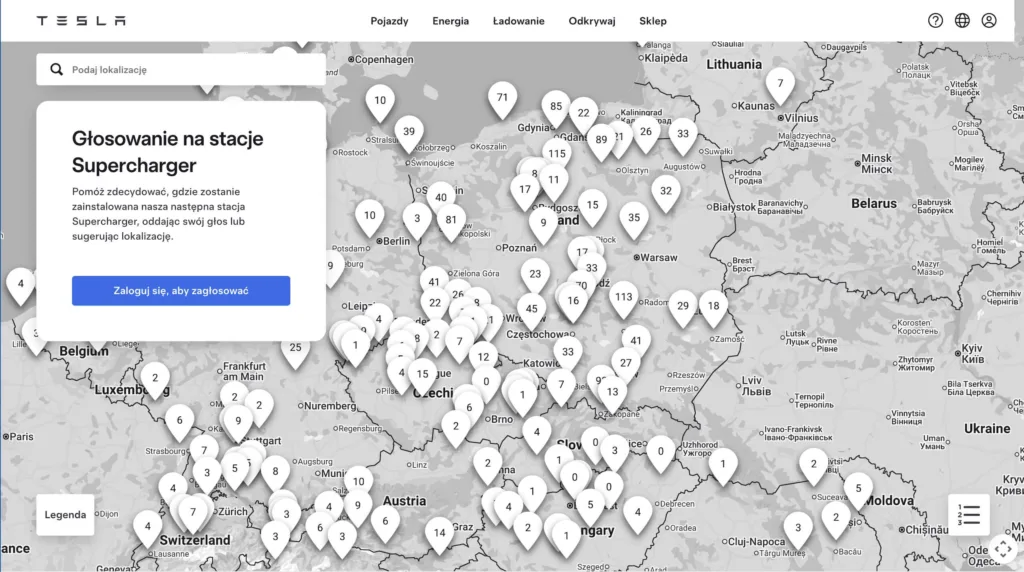Select the map pin numbered 12
This screenshot has height=572, width=1024.
(483, 360)
